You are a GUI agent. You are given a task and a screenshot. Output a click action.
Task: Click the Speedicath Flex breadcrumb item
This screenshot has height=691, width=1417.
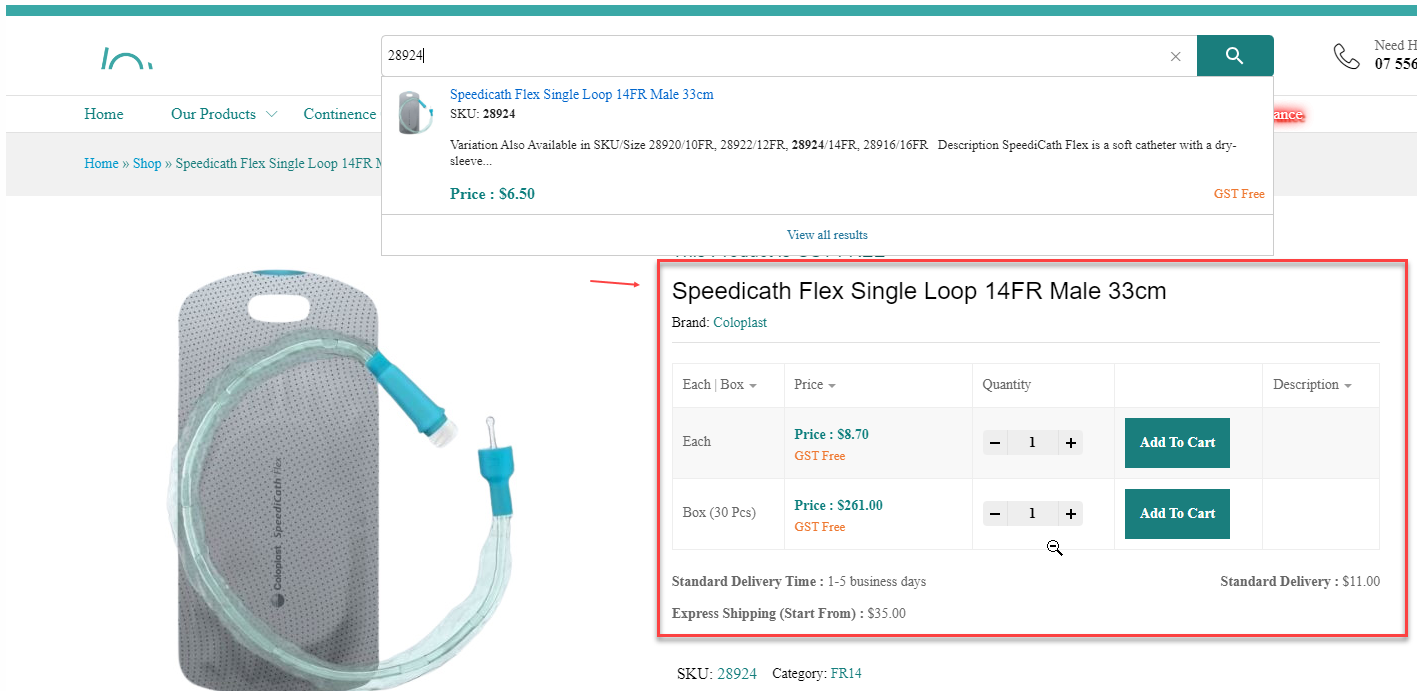point(278,163)
